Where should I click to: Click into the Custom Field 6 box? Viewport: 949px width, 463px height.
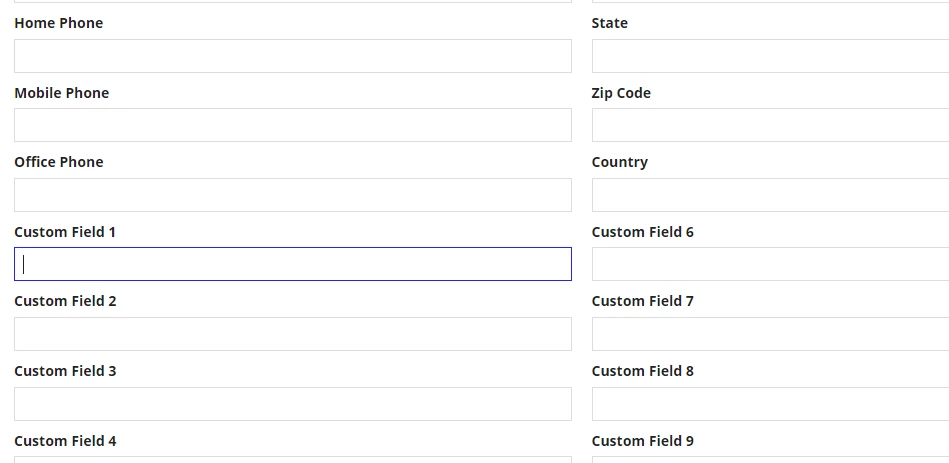point(770,264)
